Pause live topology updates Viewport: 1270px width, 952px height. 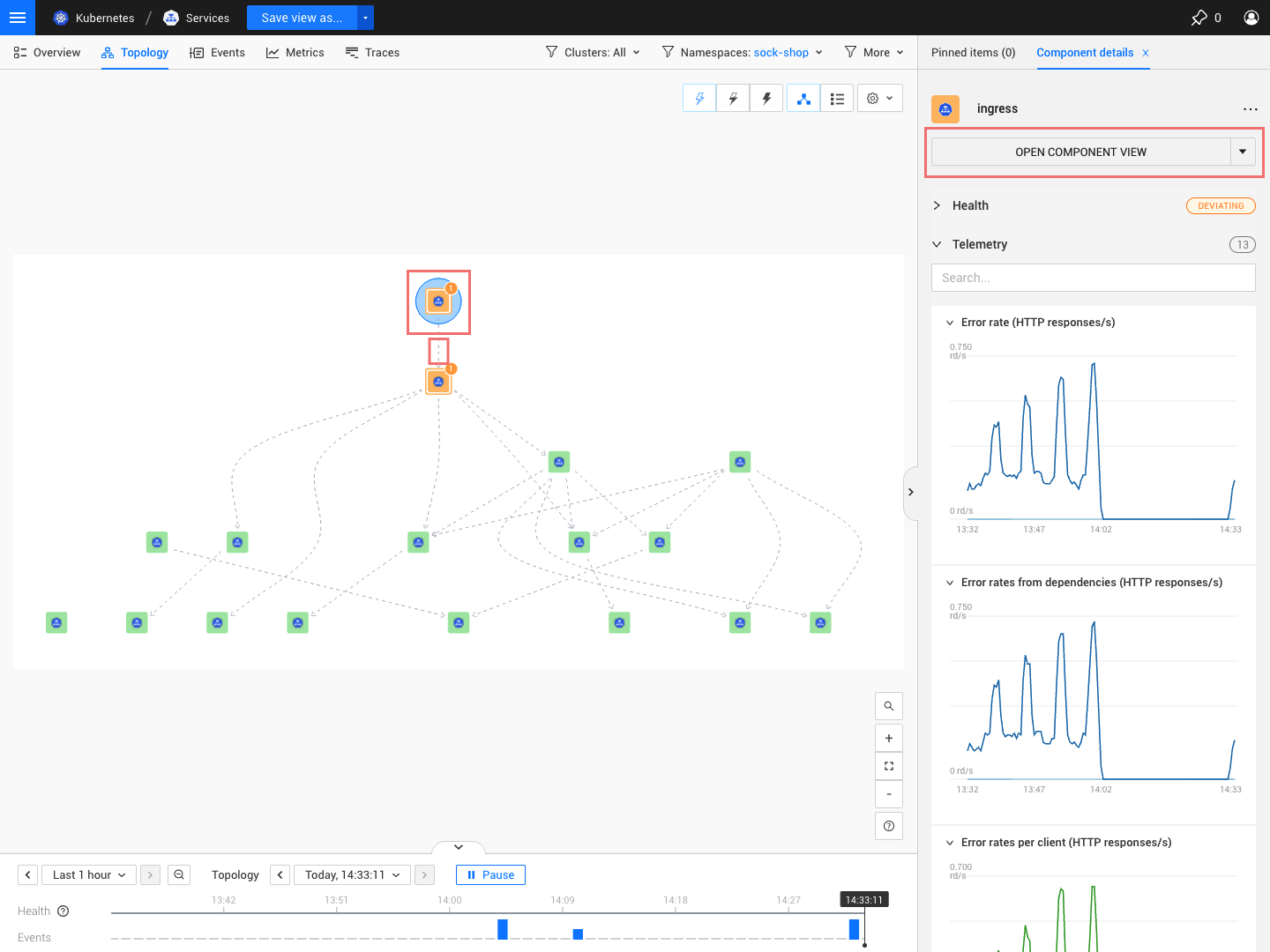pos(490,874)
